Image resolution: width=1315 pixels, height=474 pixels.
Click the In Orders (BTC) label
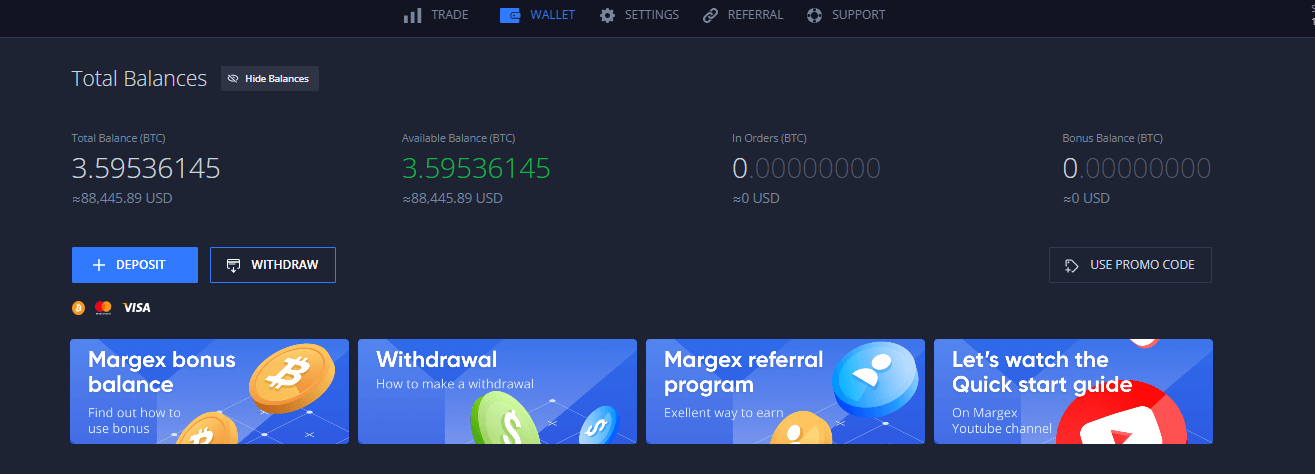(769, 138)
